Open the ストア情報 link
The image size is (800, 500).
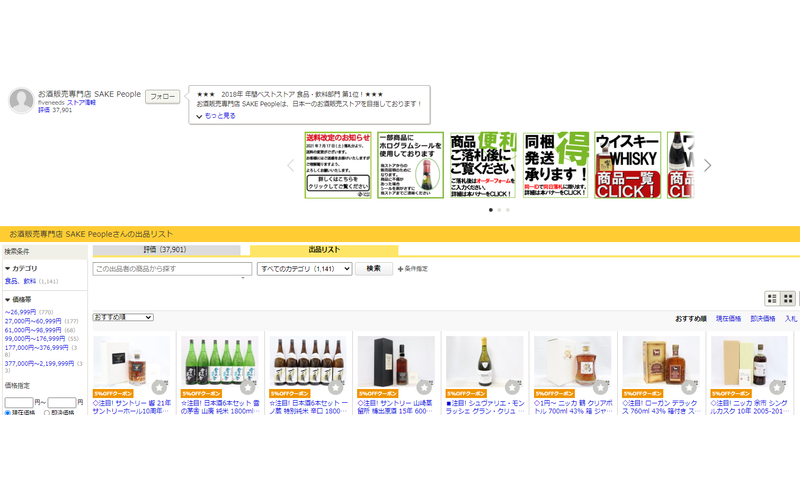coord(82,103)
